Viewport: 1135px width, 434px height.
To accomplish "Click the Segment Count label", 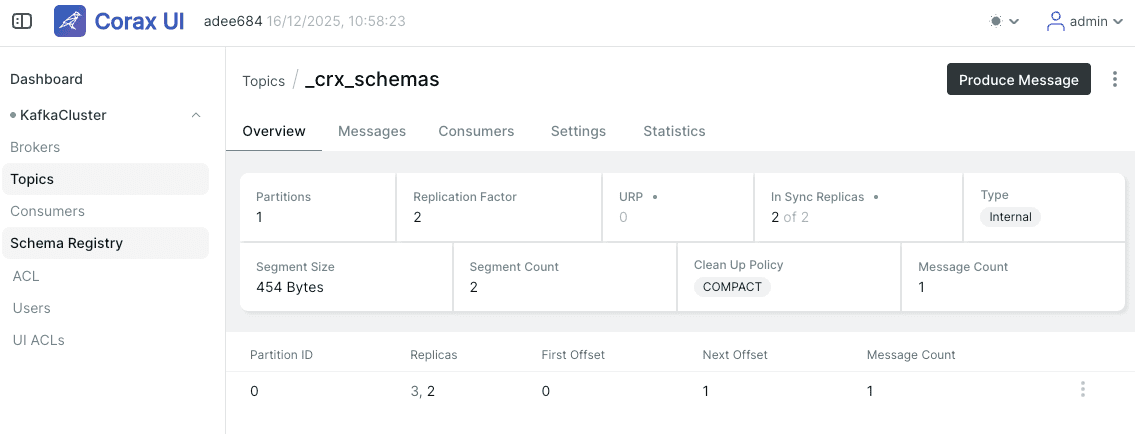I will (x=514, y=267).
